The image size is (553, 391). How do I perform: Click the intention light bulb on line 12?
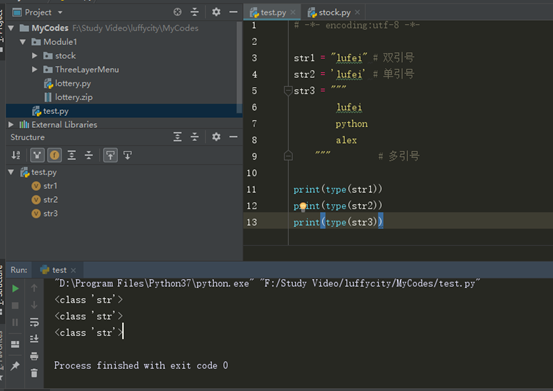point(303,207)
